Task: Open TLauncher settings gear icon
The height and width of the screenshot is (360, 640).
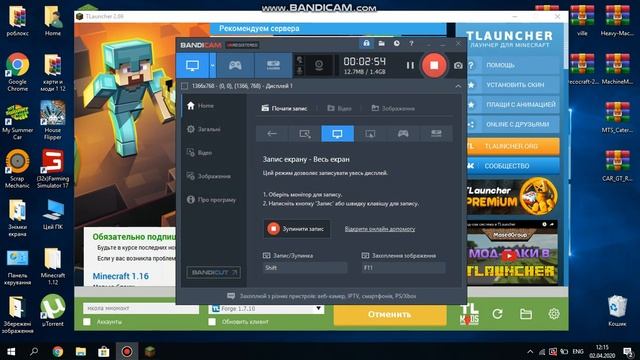Action: tap(554, 314)
